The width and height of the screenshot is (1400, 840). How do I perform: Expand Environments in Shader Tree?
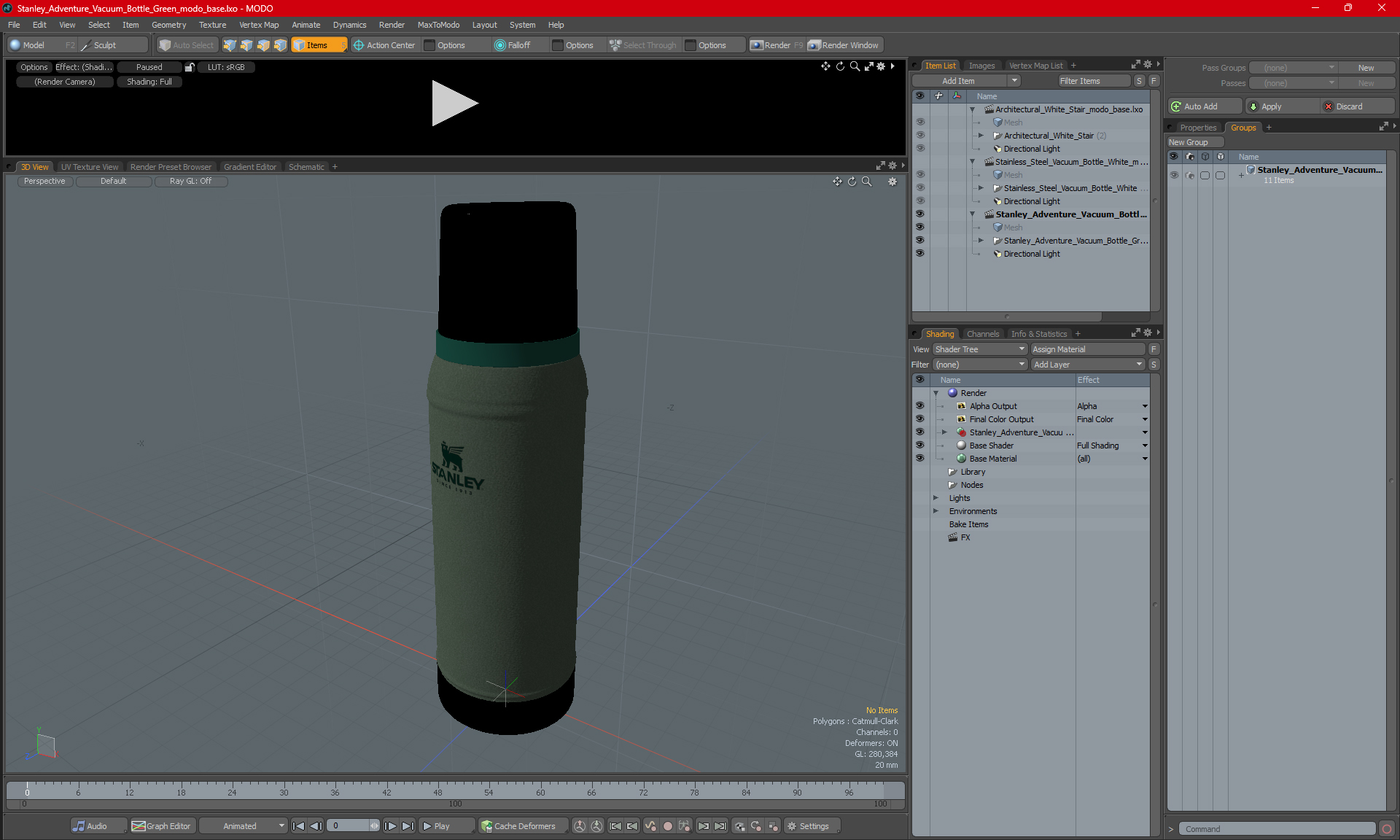(936, 511)
